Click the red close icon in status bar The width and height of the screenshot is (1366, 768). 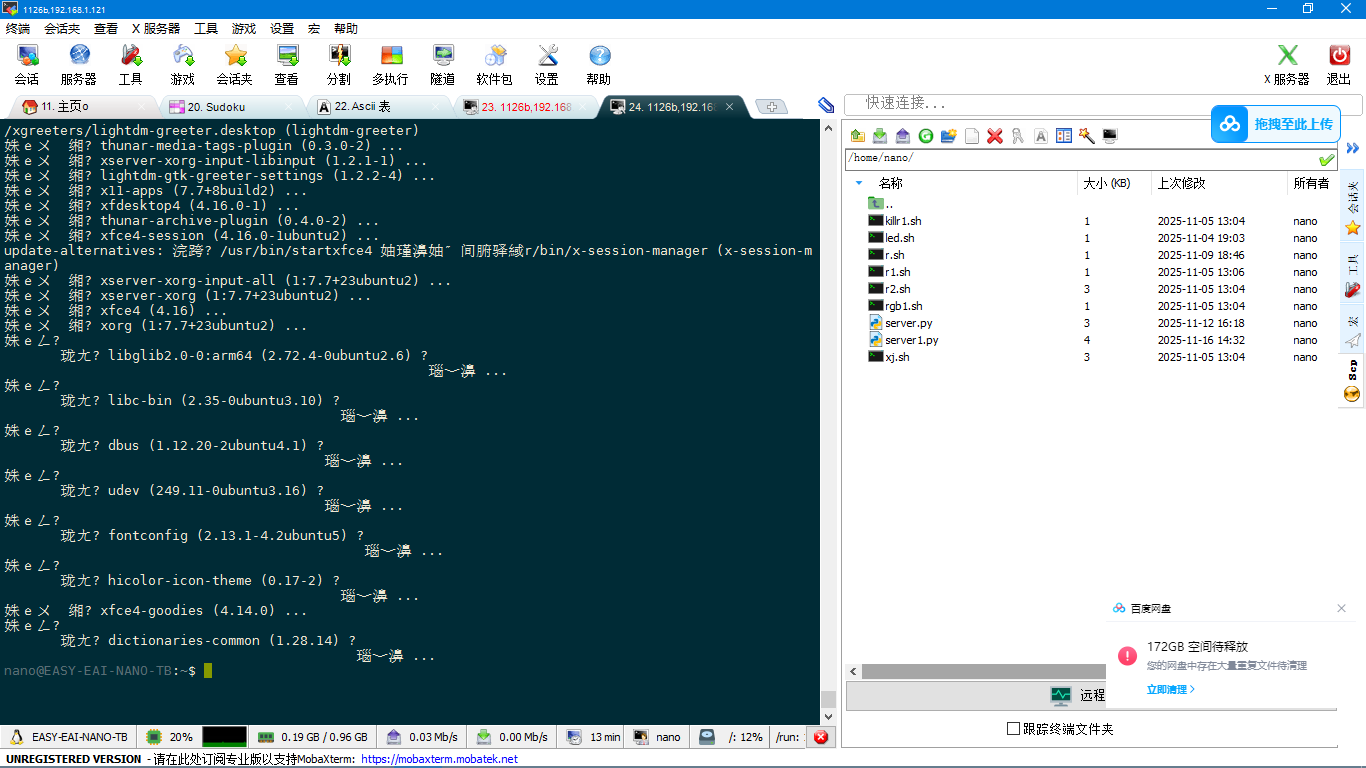click(x=821, y=737)
